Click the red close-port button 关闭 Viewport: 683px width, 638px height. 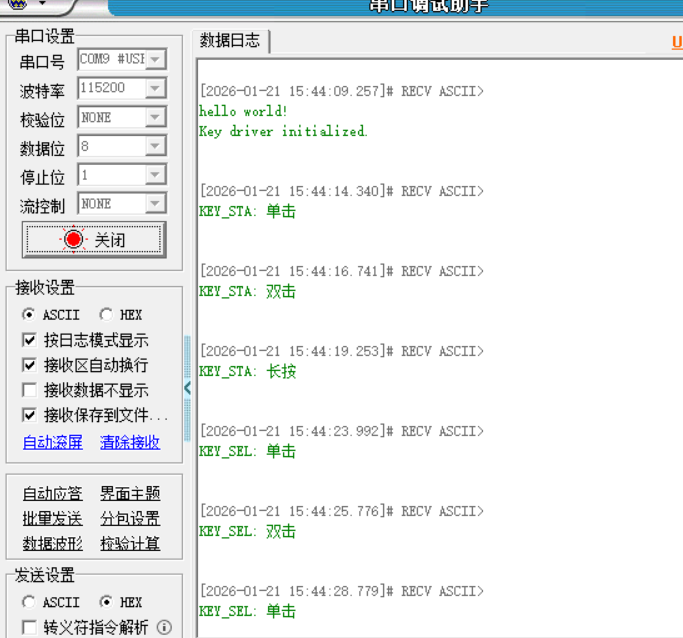tap(94, 240)
